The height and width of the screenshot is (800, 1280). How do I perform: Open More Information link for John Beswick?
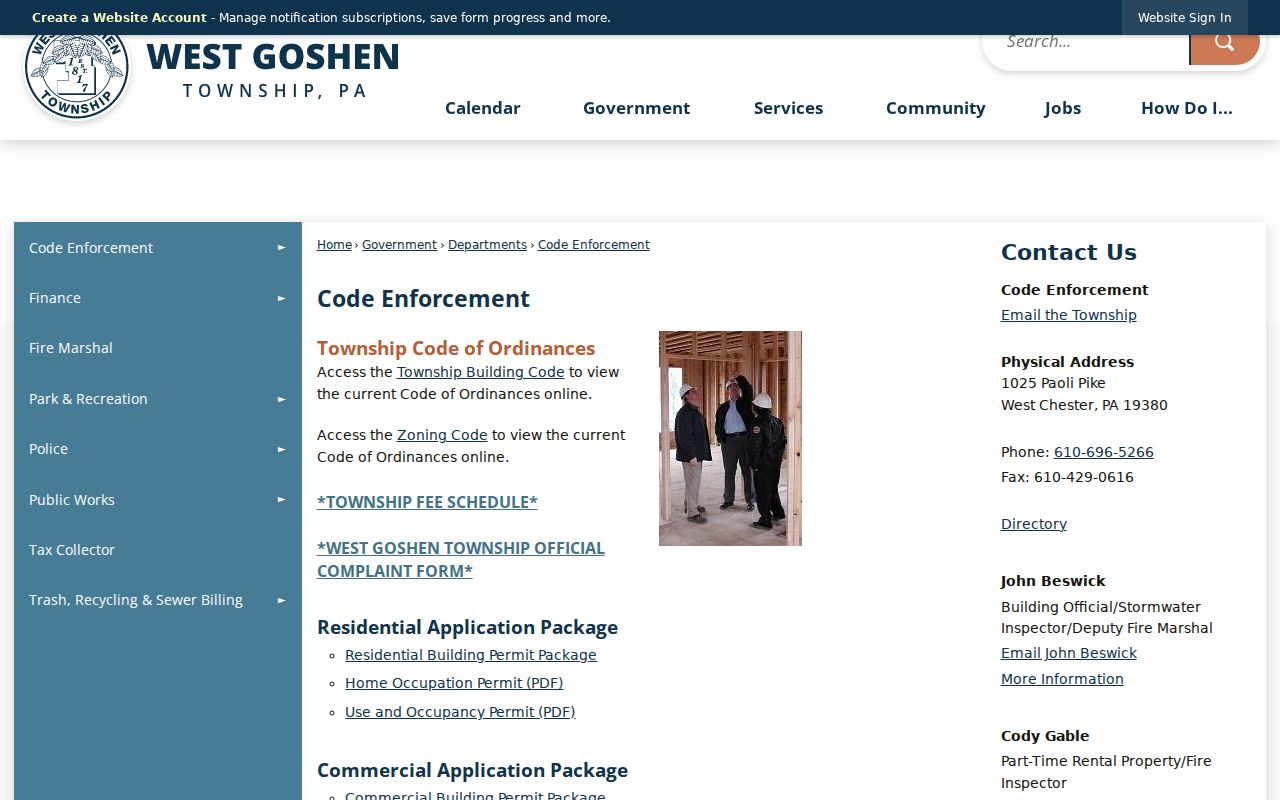coord(1062,679)
